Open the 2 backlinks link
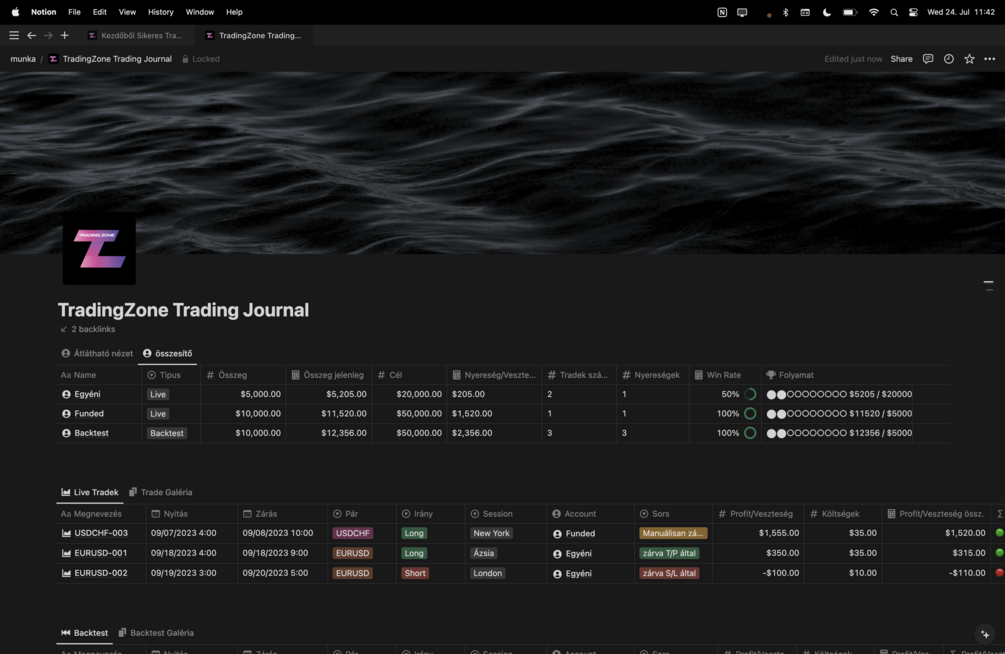Image resolution: width=1005 pixels, height=654 pixels. [88, 329]
